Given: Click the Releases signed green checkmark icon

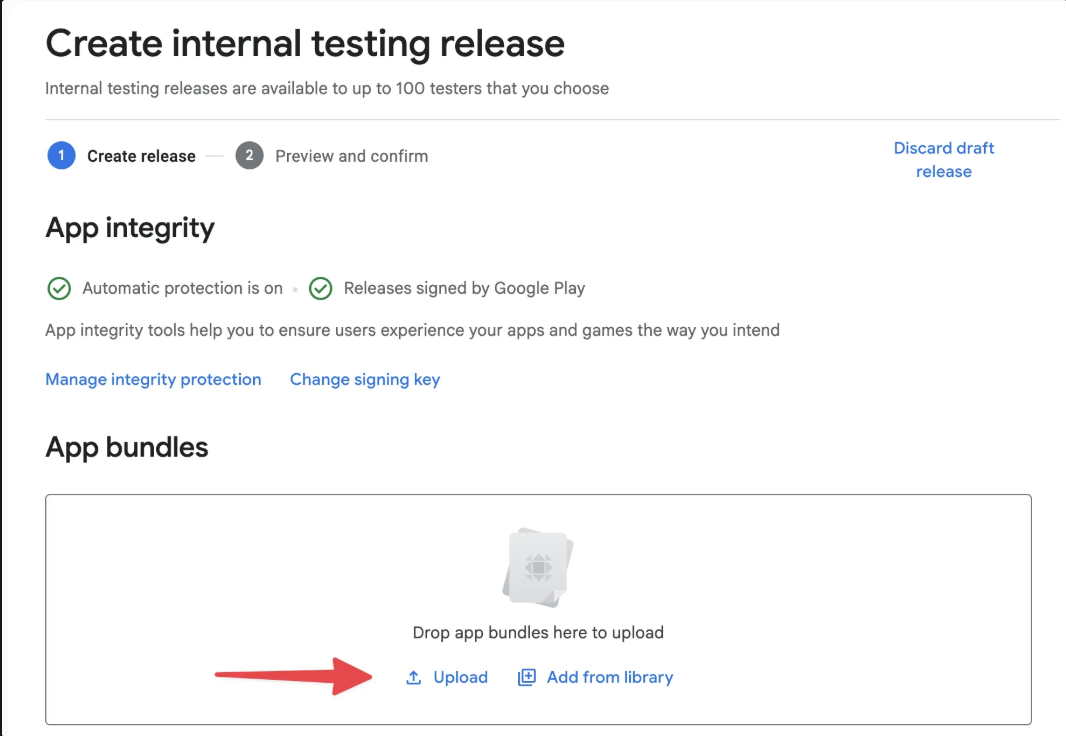Looking at the screenshot, I should (320, 289).
